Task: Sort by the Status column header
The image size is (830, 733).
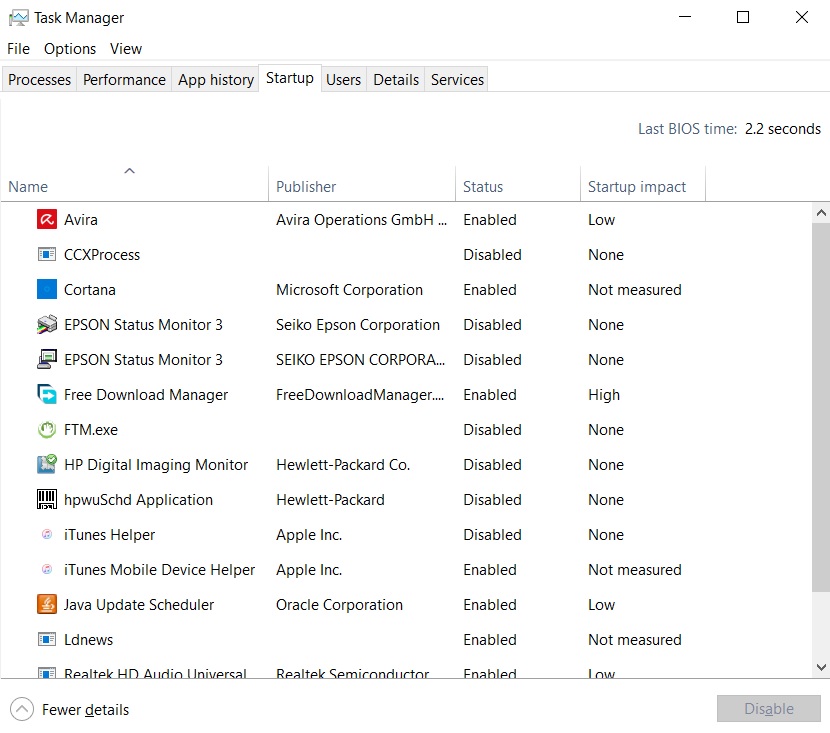Action: click(518, 183)
